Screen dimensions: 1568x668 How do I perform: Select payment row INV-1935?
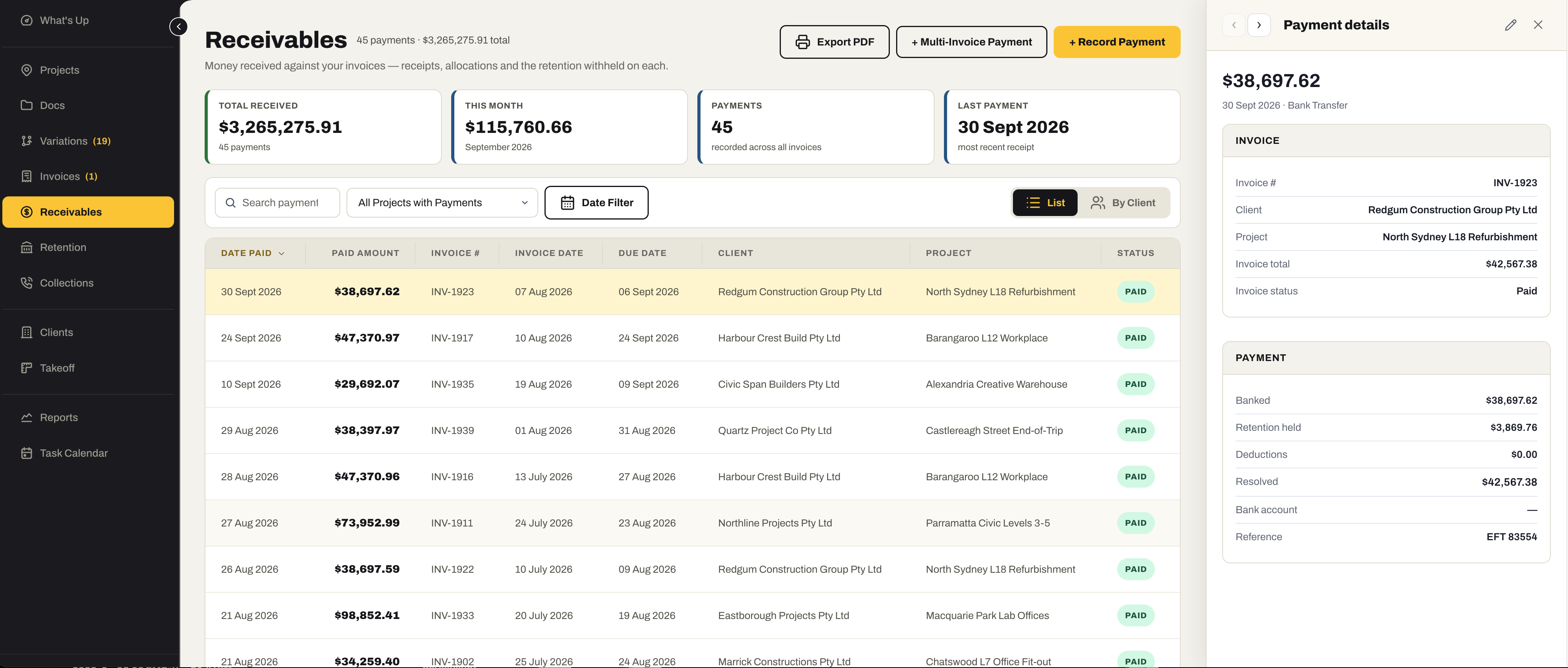692,384
